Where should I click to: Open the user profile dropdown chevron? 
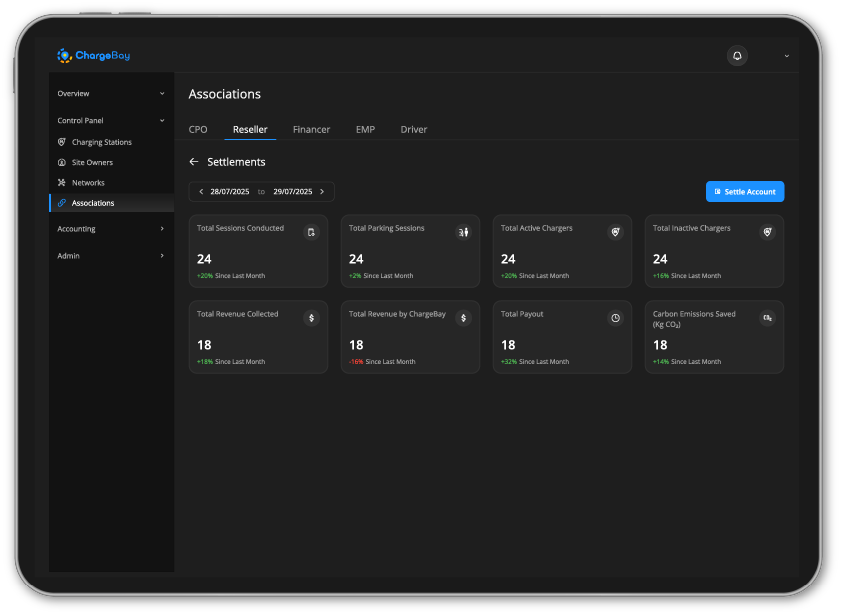pos(786,56)
